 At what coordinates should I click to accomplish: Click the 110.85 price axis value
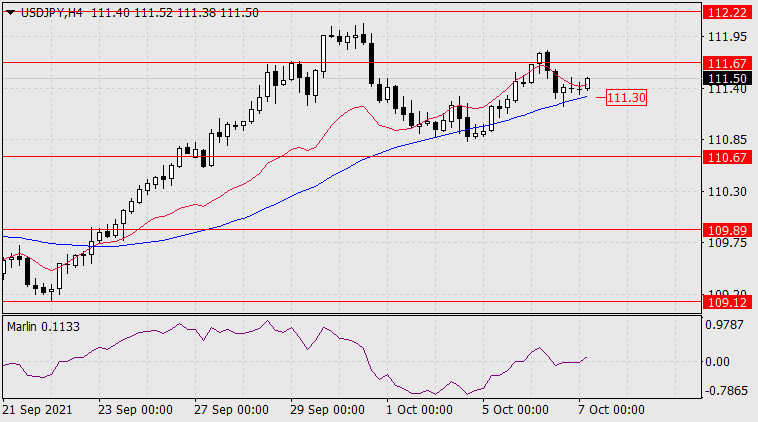point(727,140)
